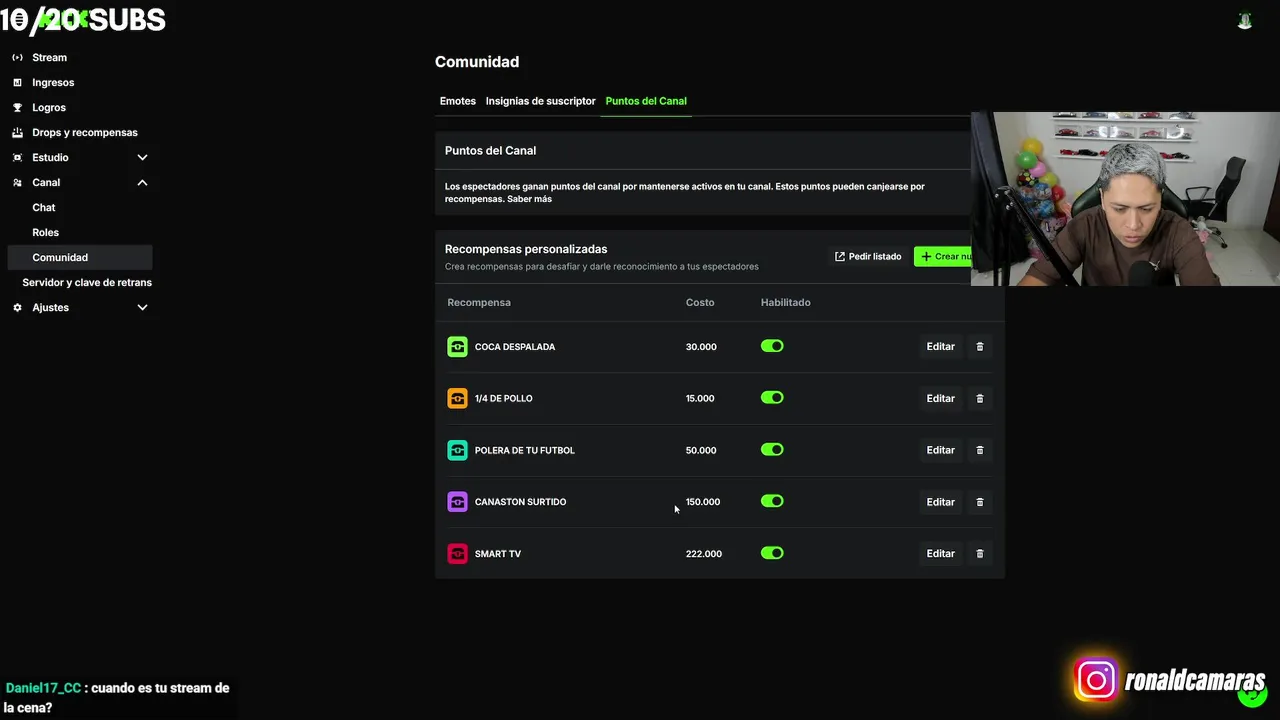Switch to the Emotes tab
Screen dimensions: 1280x720
click(458, 101)
